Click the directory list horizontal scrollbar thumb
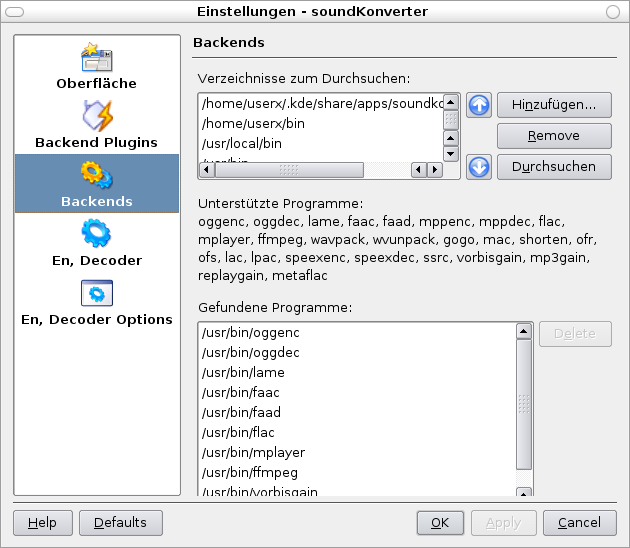Viewport: 630px width, 548px height. tap(289, 170)
